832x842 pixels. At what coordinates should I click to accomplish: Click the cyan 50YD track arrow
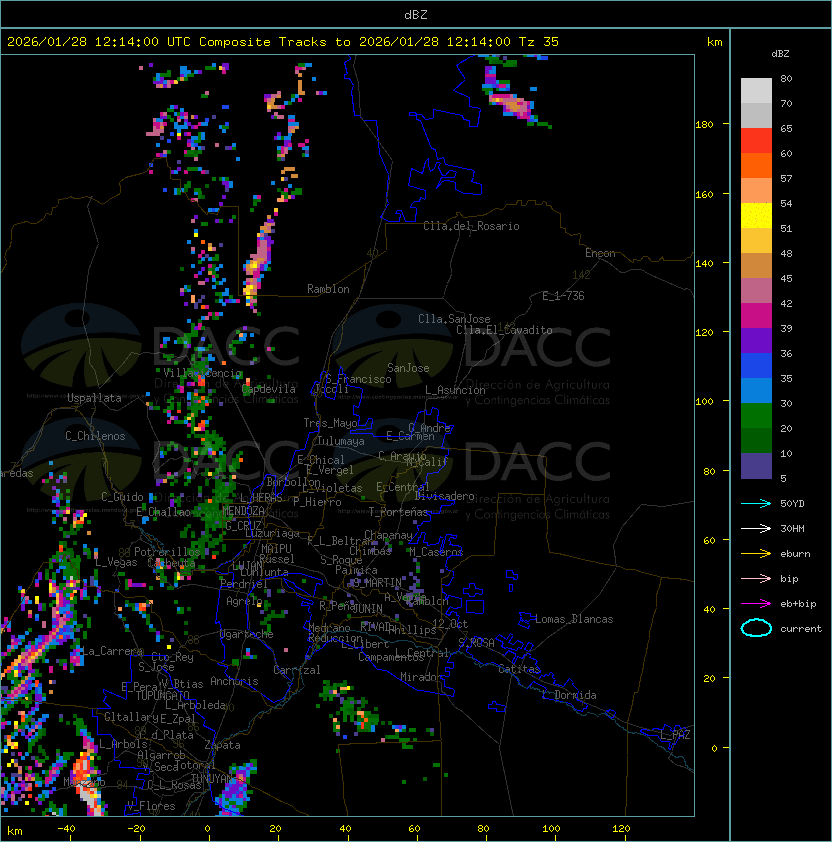pos(756,503)
